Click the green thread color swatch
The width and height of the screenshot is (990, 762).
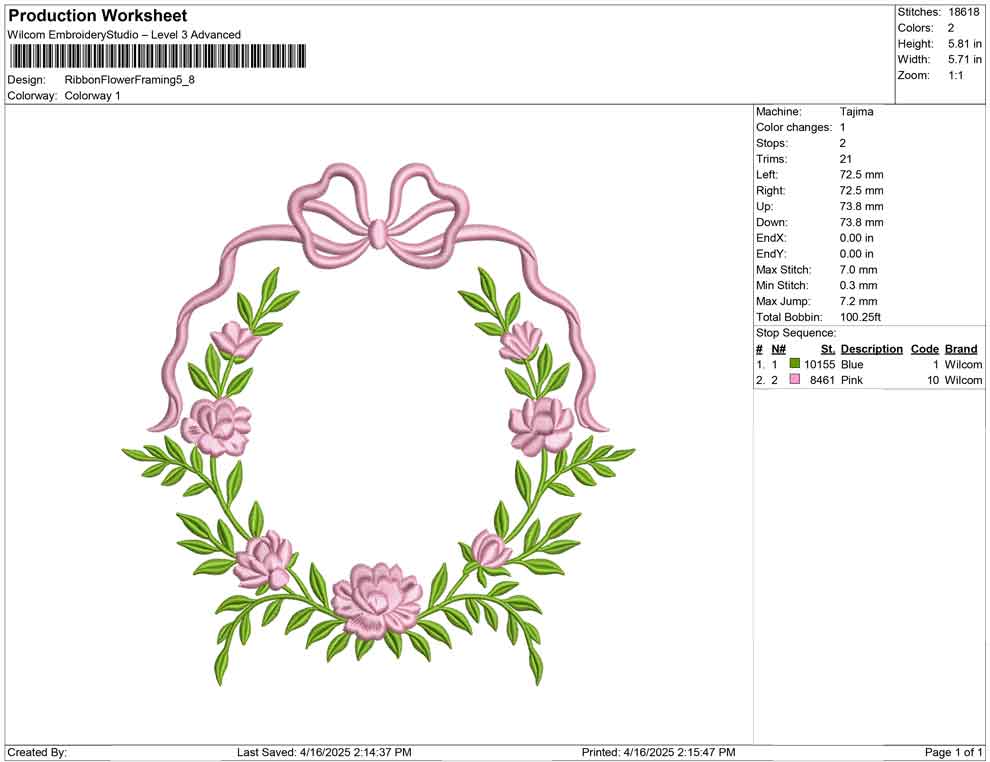(795, 365)
